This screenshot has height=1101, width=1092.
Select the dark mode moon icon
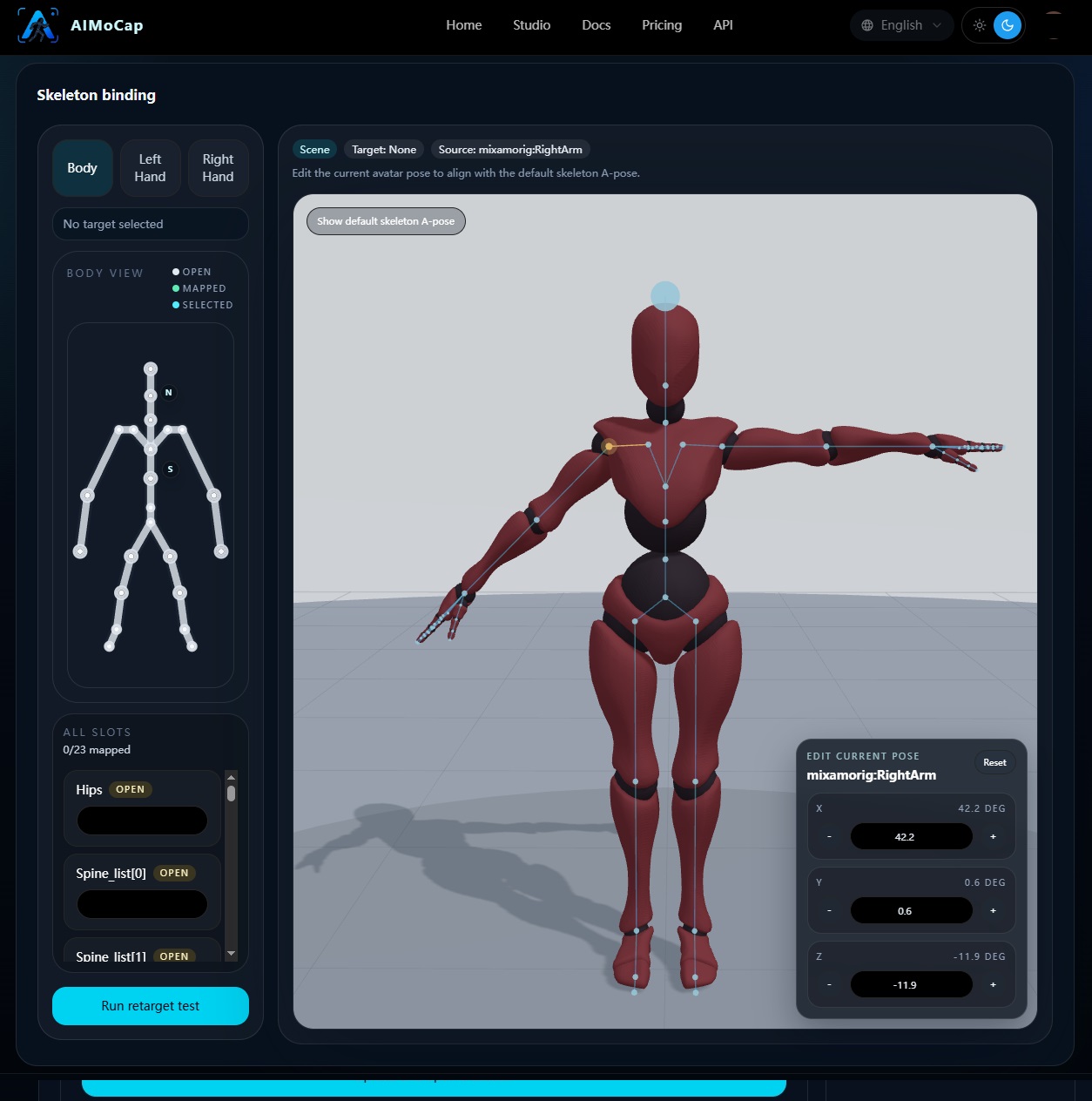click(x=1008, y=25)
